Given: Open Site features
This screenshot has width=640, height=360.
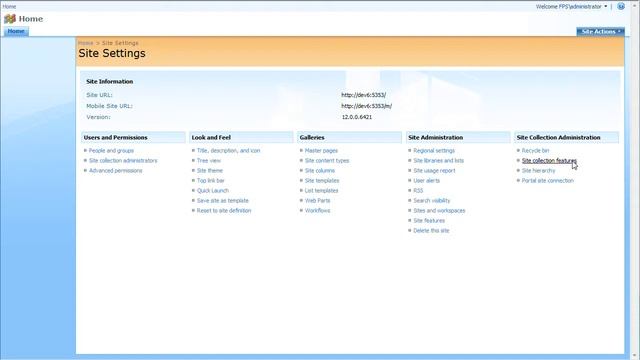Looking at the screenshot, I should click(429, 220).
